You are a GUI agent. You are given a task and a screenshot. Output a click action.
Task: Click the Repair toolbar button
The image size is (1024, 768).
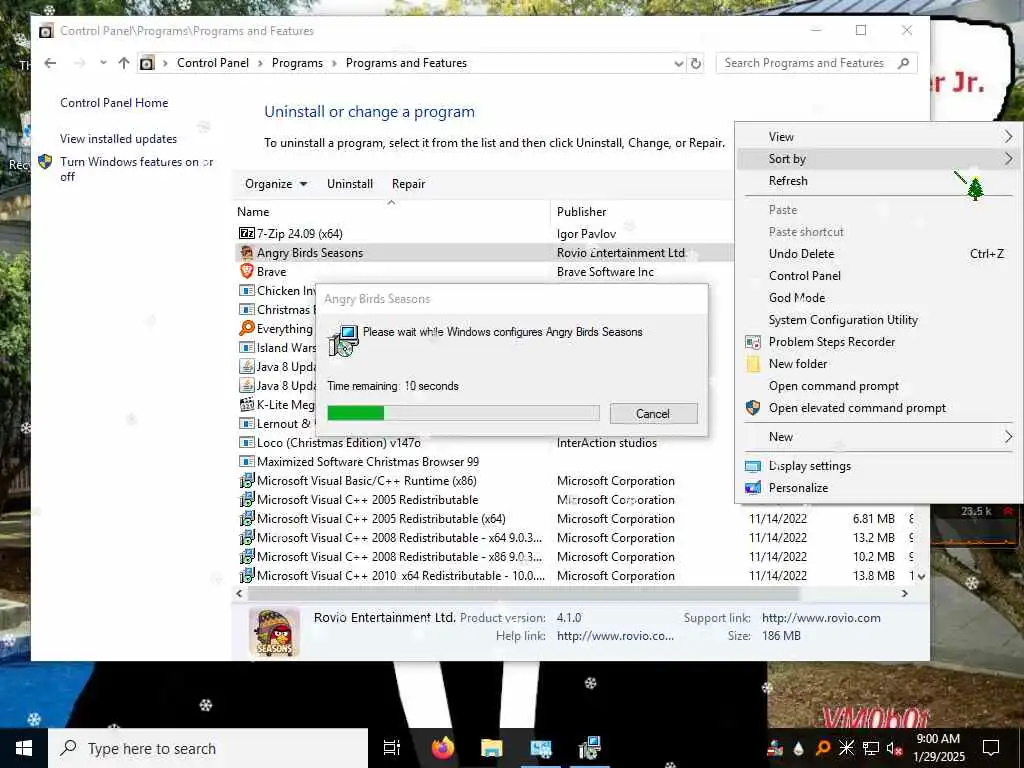coord(408,184)
